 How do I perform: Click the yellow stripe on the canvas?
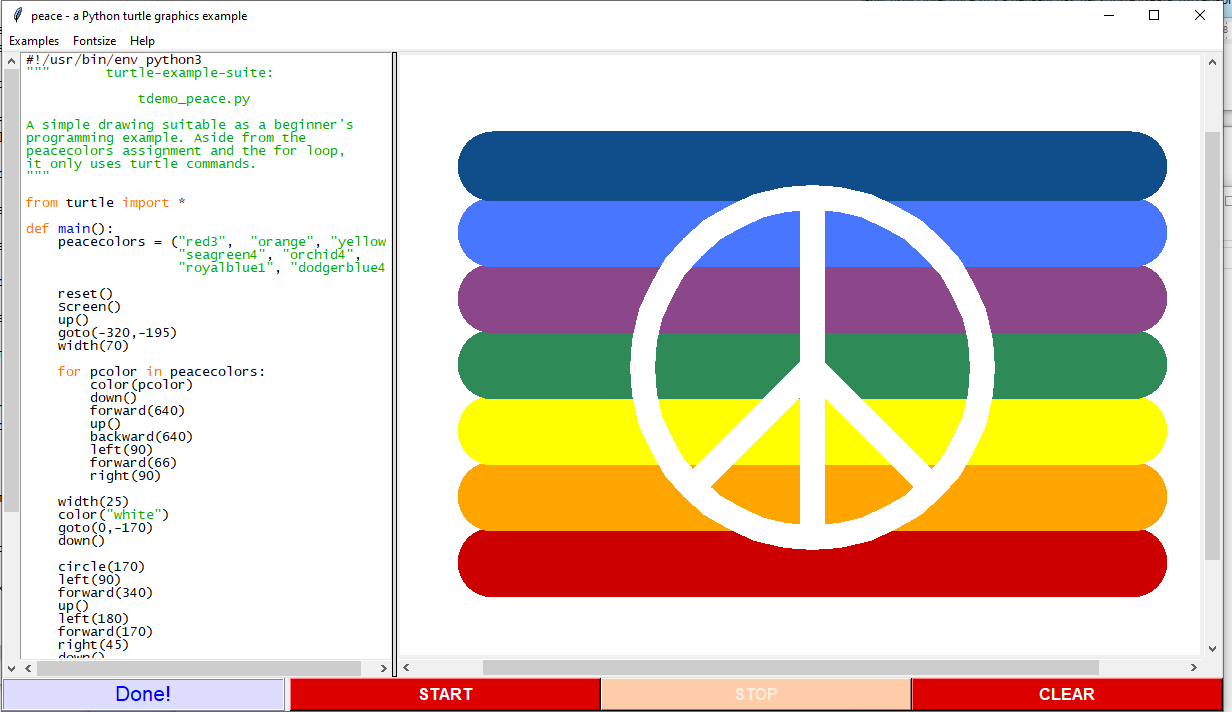pos(540,431)
